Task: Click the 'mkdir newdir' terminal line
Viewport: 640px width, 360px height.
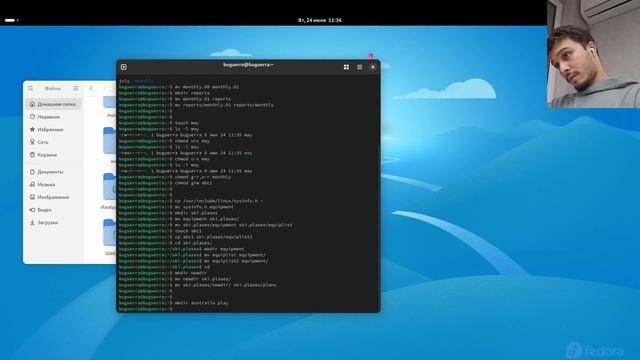Action: pos(163,273)
